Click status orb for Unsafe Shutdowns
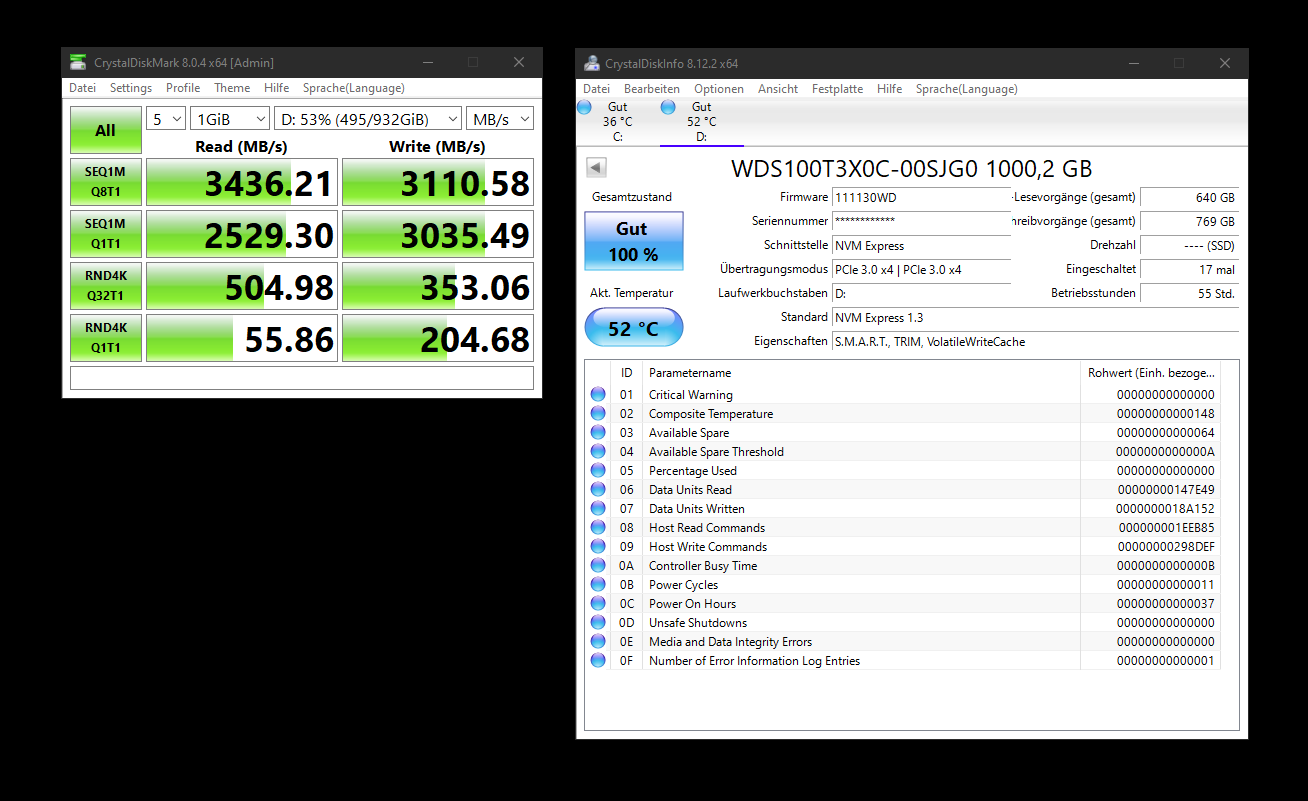This screenshot has width=1308, height=801. 598,622
